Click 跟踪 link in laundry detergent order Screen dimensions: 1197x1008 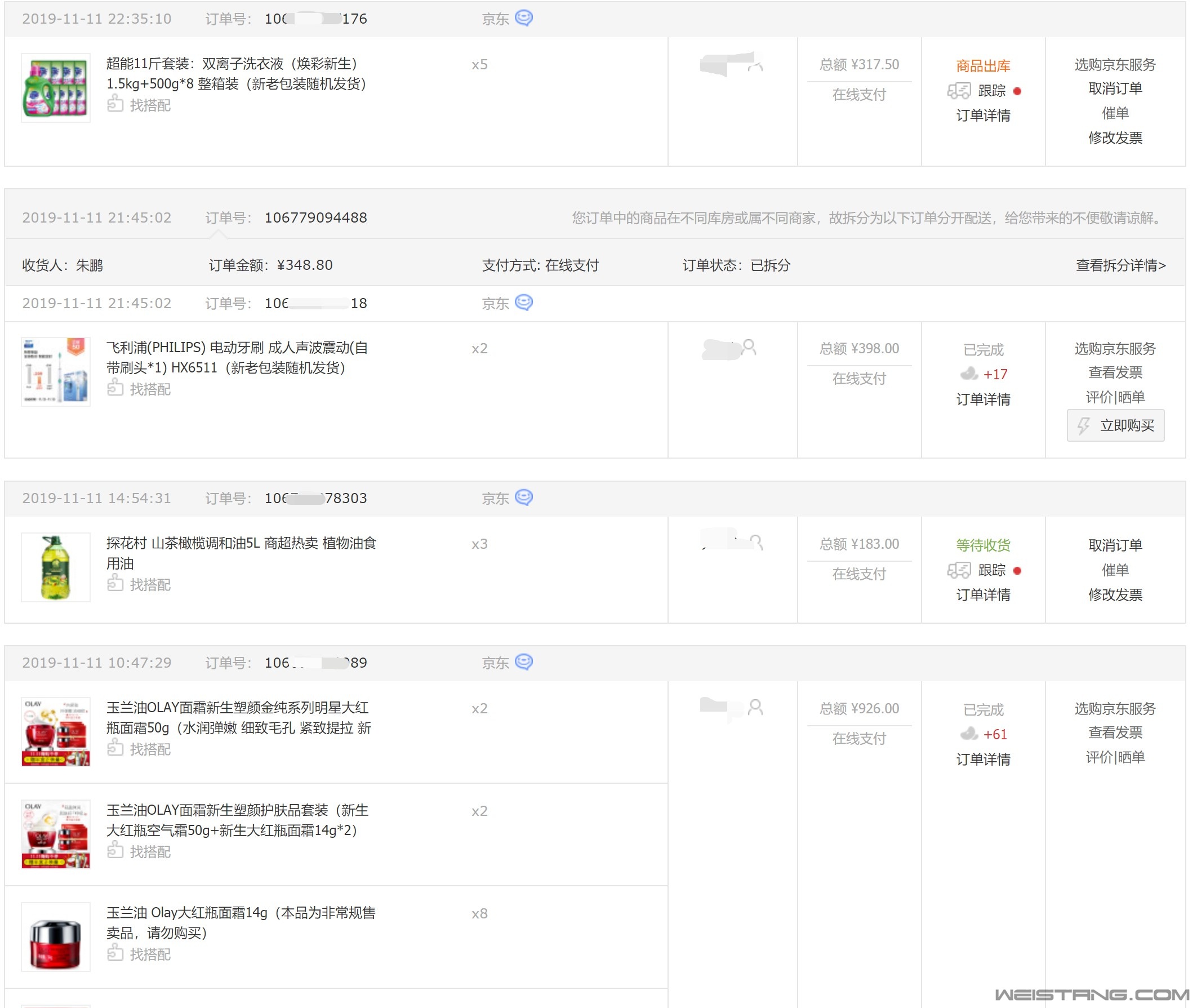point(992,90)
